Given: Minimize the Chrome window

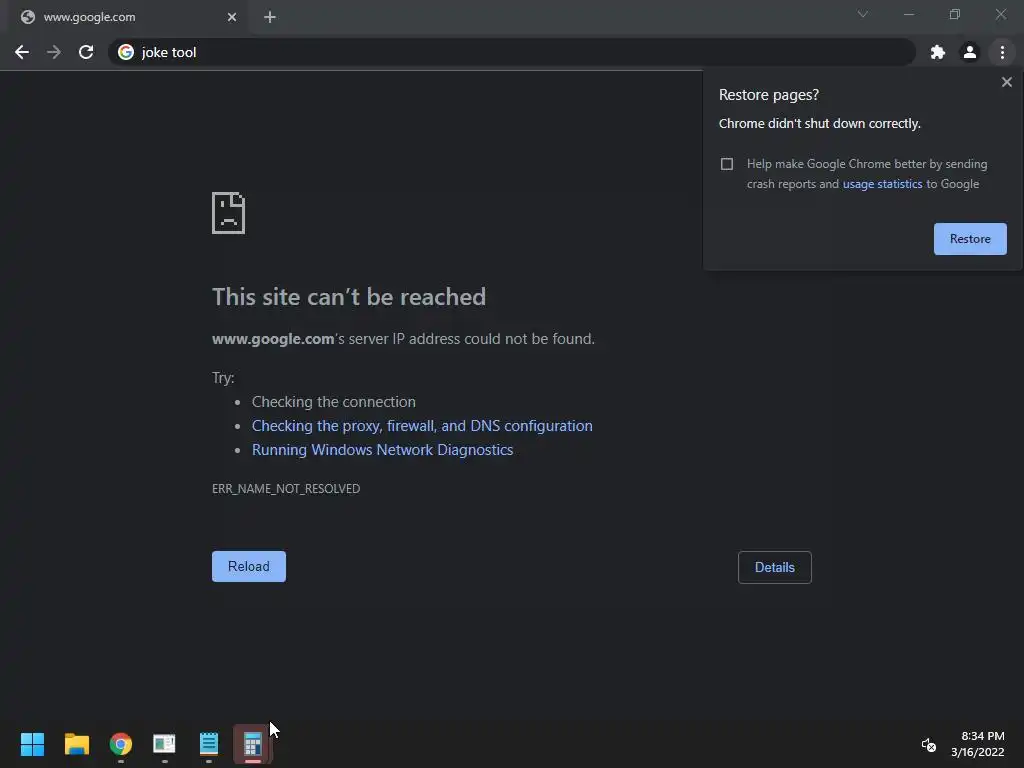Looking at the screenshot, I should (x=908, y=14).
